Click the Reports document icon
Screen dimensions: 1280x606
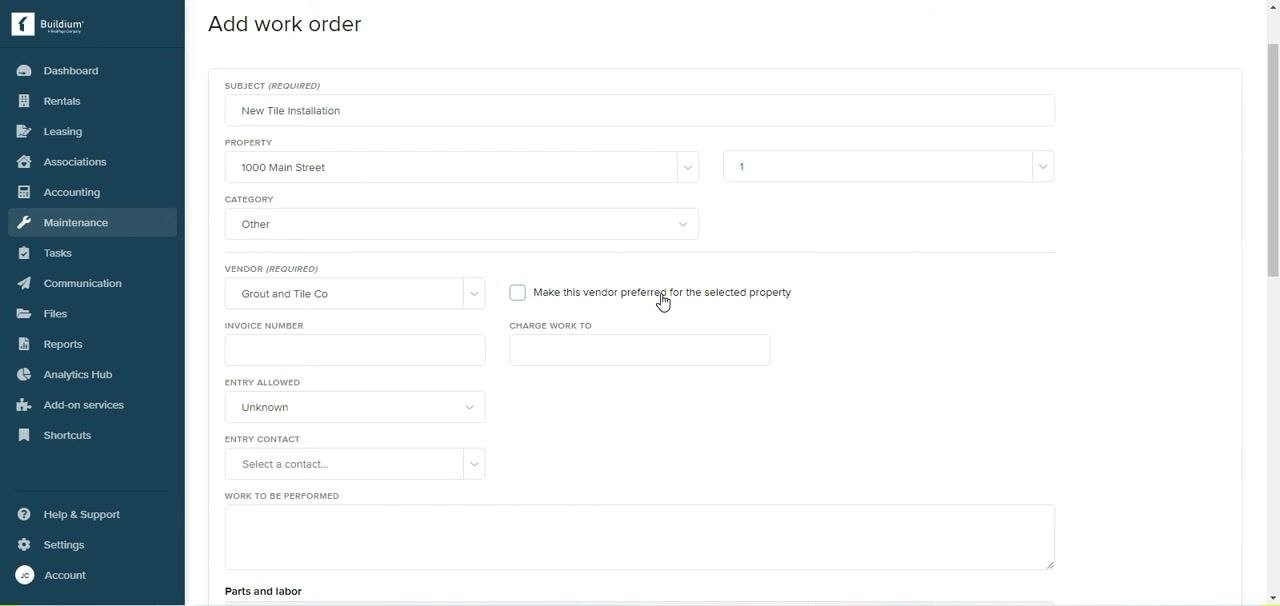[x=24, y=344]
